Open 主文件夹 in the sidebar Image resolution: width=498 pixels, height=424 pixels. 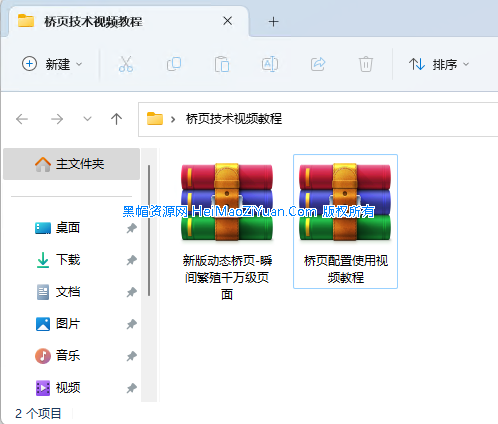pos(71,164)
